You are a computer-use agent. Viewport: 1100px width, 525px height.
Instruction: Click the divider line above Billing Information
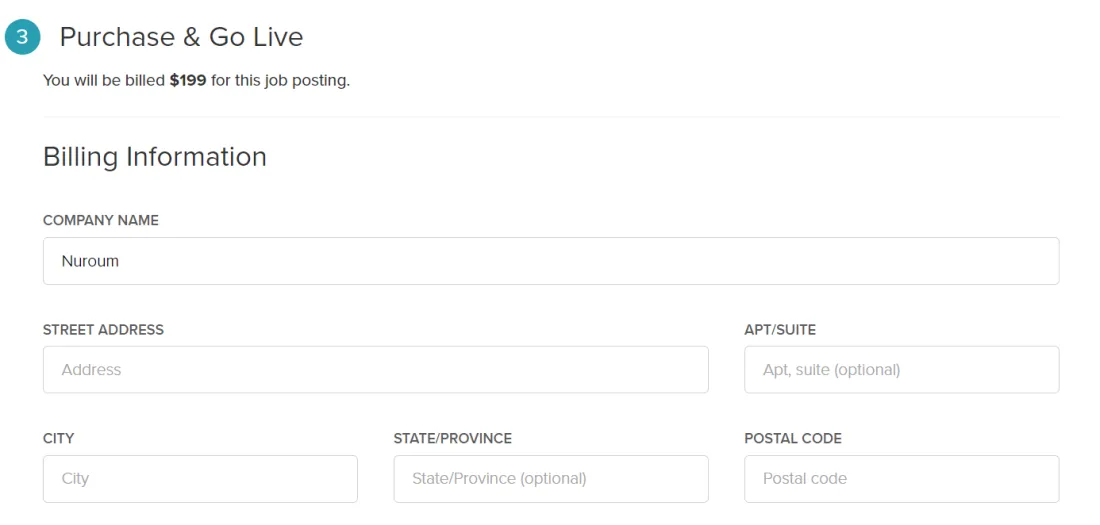click(x=551, y=117)
